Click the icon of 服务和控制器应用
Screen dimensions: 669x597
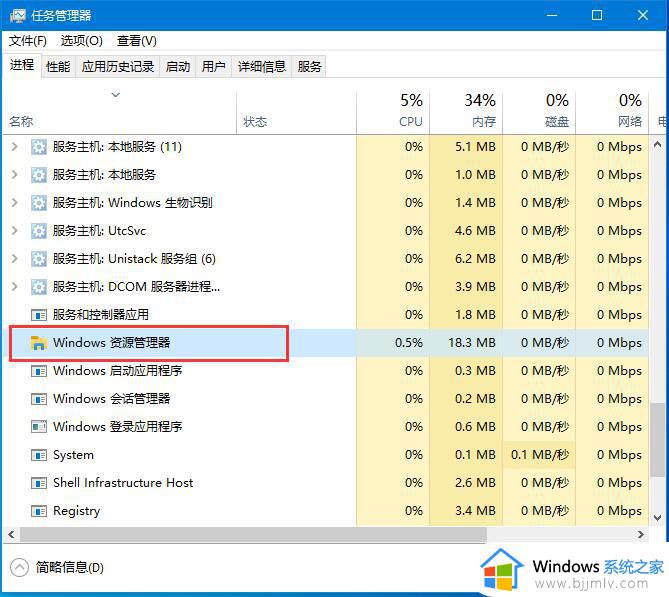(x=39, y=315)
